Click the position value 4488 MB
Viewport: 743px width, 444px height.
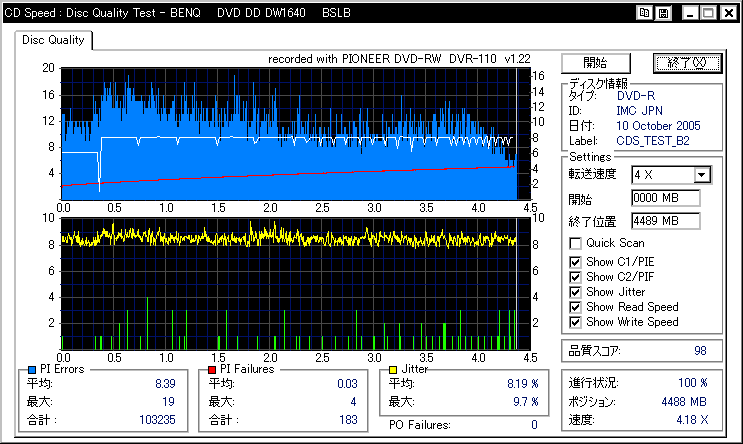[x=684, y=402]
